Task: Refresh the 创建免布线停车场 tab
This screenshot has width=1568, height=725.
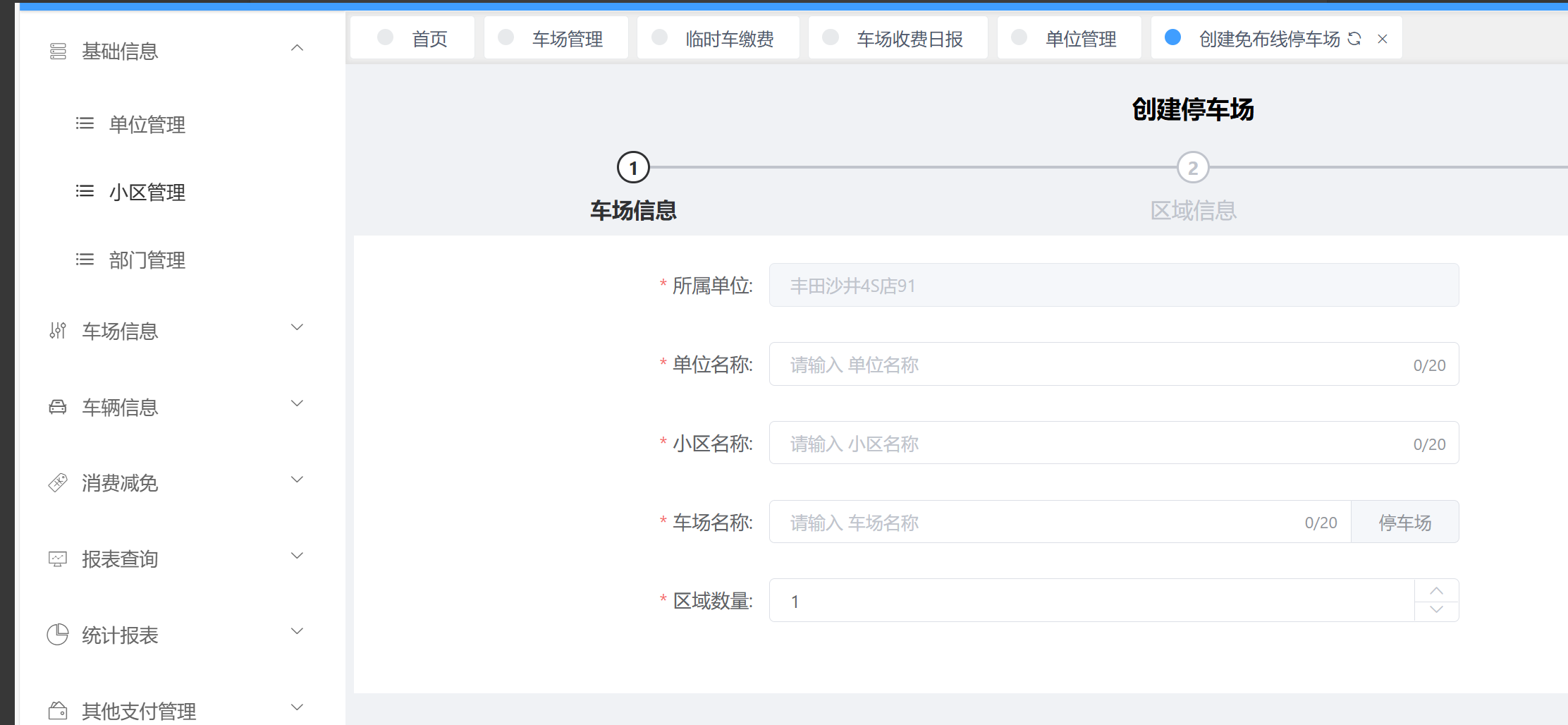Action: (1354, 39)
